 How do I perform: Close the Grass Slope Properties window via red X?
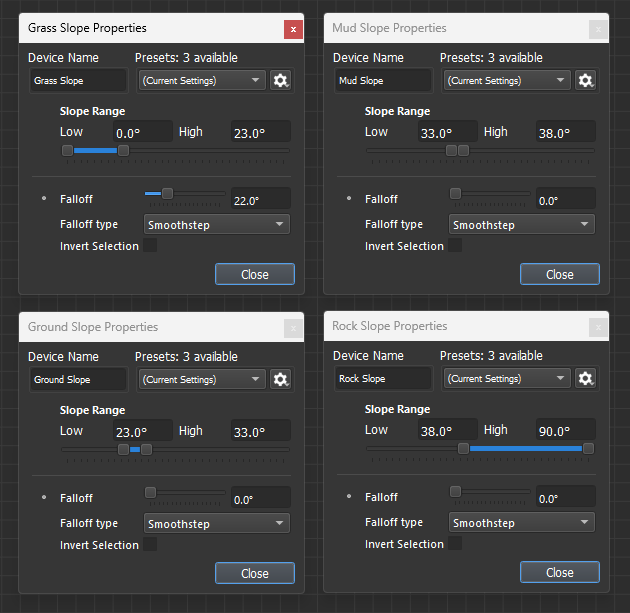point(293,29)
